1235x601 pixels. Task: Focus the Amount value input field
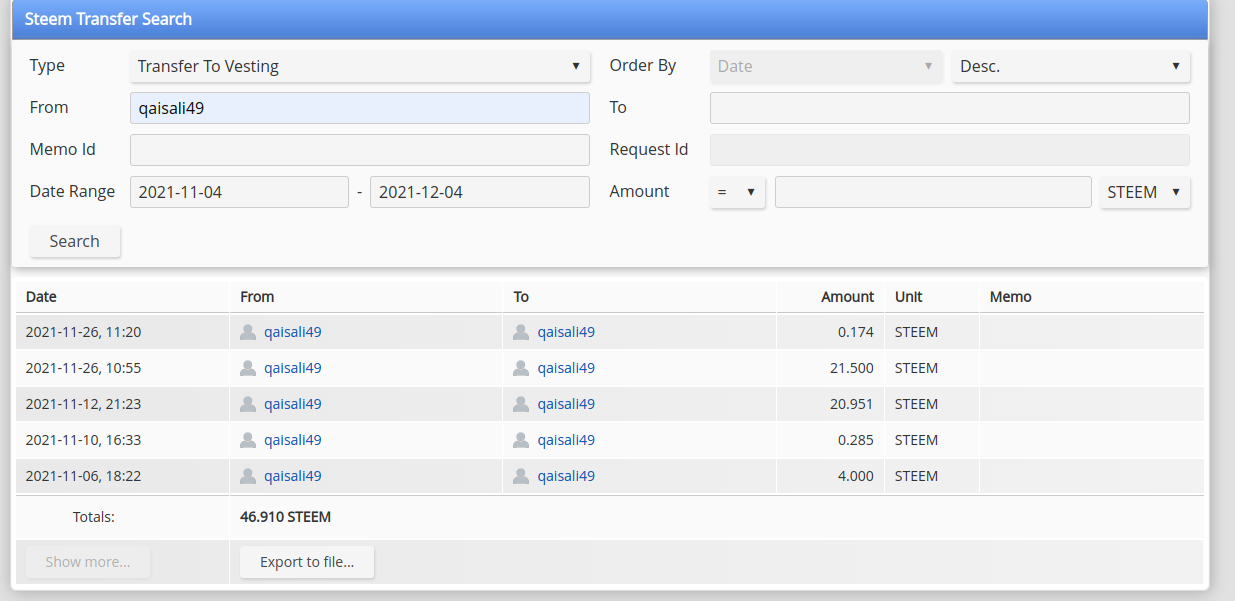click(933, 192)
